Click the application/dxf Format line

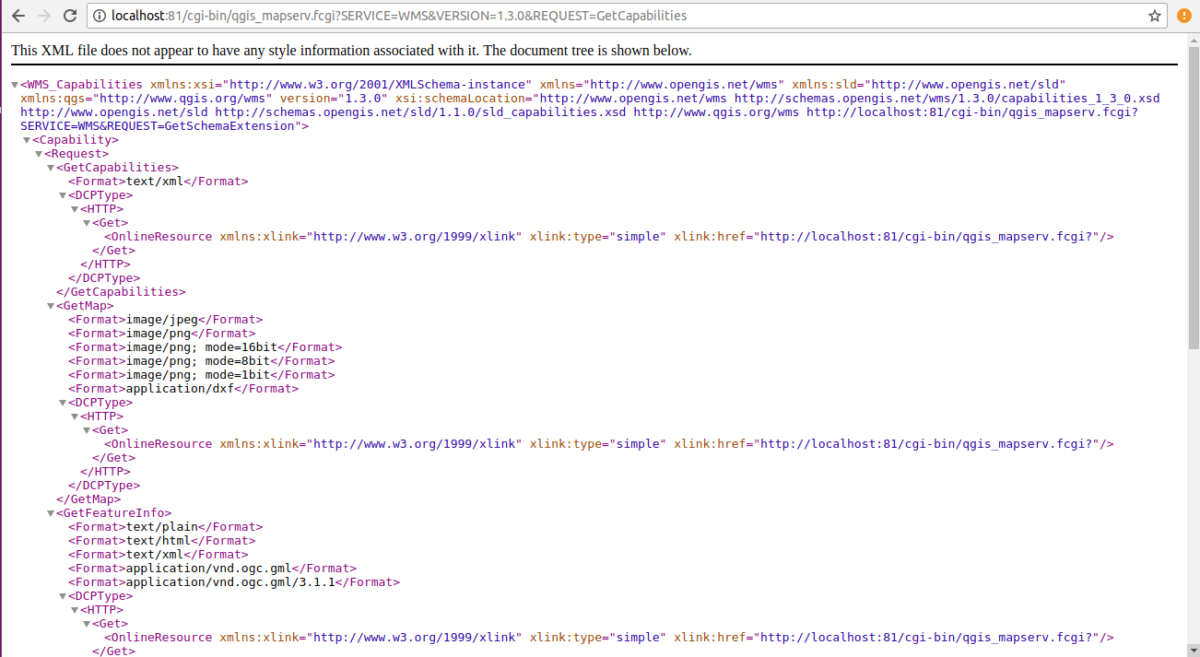pyautogui.click(x=182, y=389)
